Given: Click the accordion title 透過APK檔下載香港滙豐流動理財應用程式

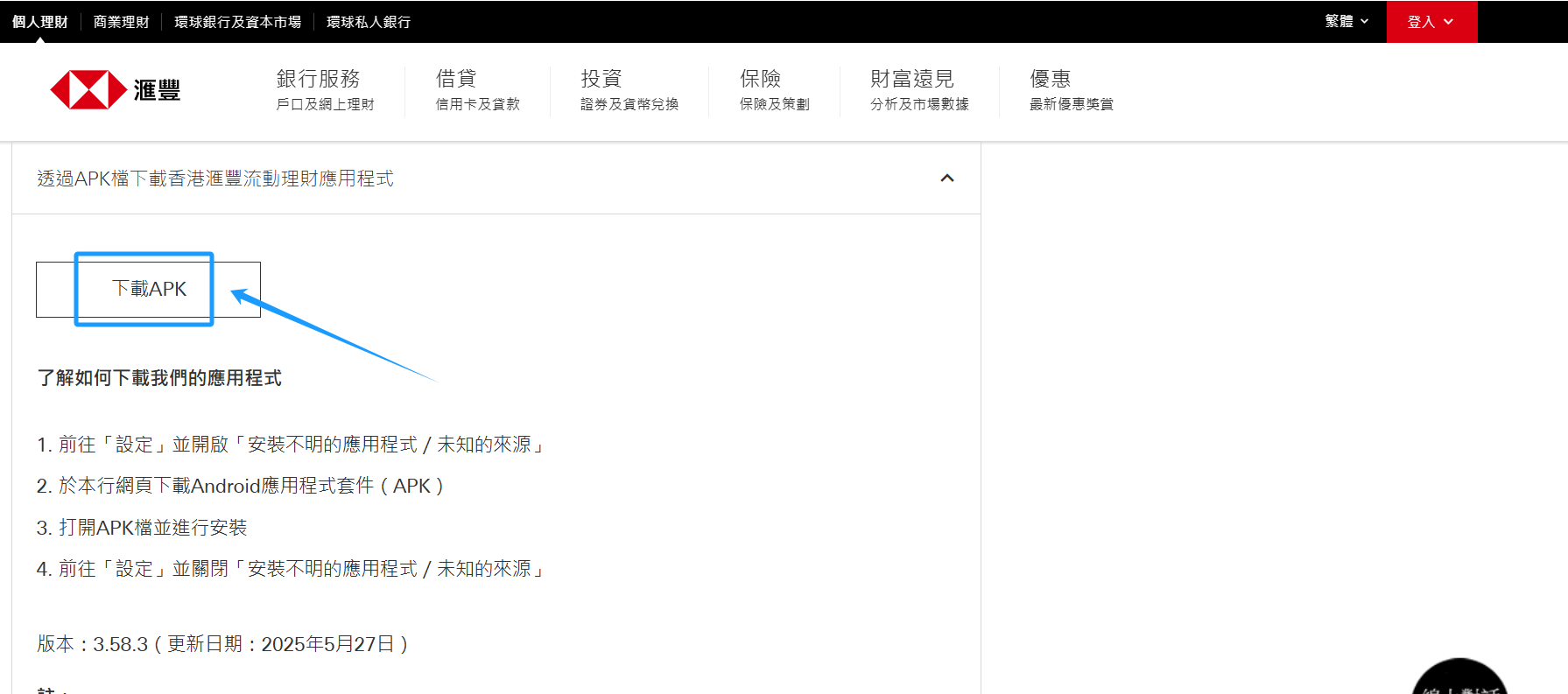Looking at the screenshot, I should click(x=215, y=179).
